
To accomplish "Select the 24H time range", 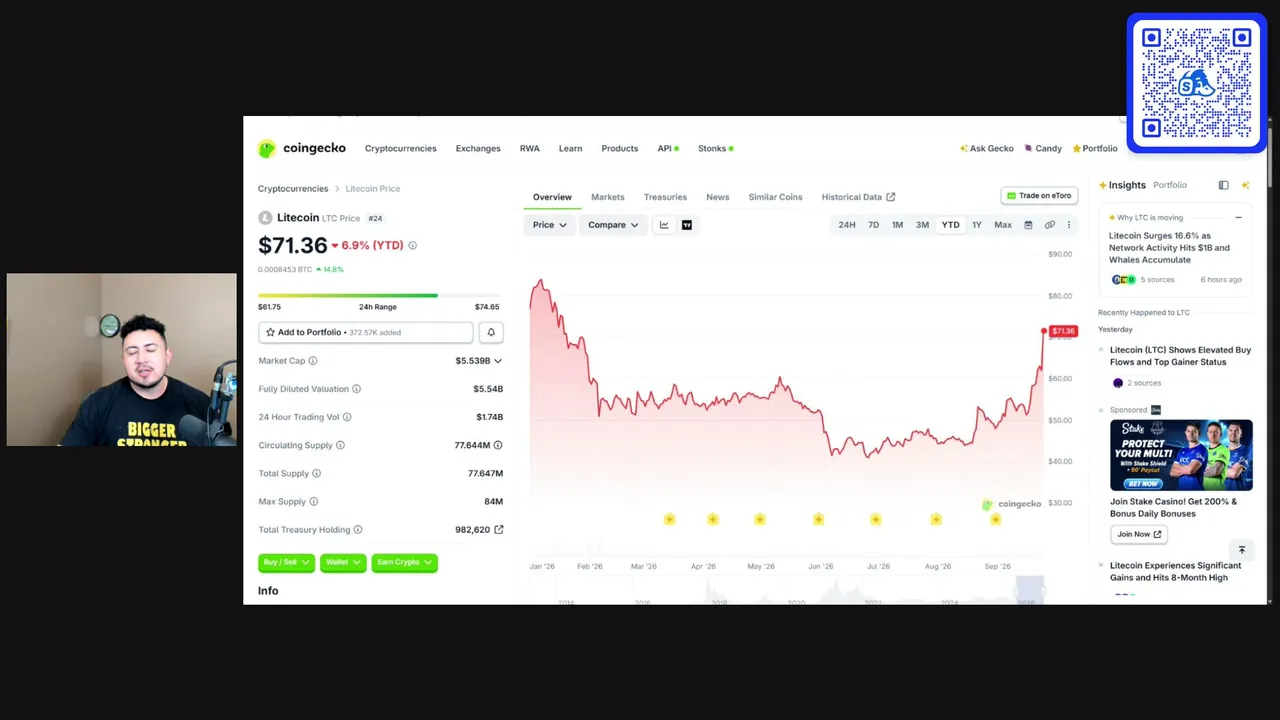I will [x=847, y=225].
